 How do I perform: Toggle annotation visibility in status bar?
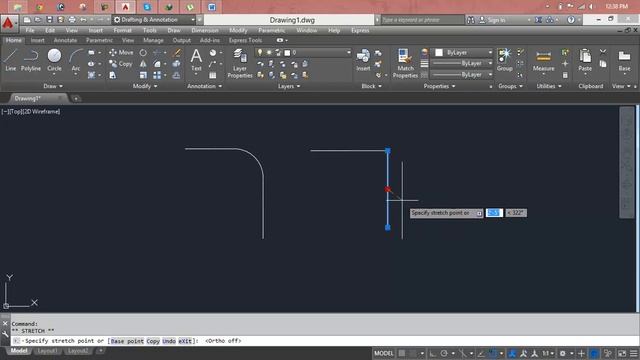(x=512, y=353)
